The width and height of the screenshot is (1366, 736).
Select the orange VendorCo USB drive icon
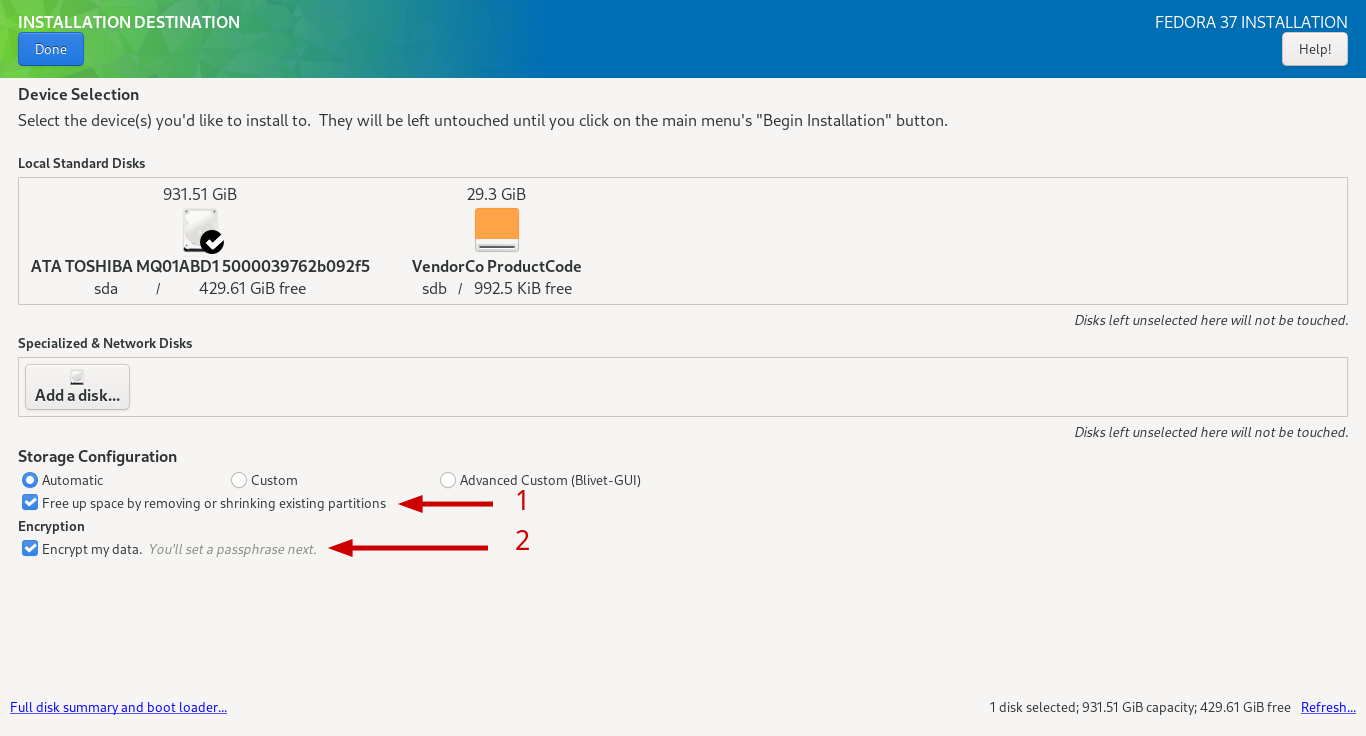(x=496, y=229)
